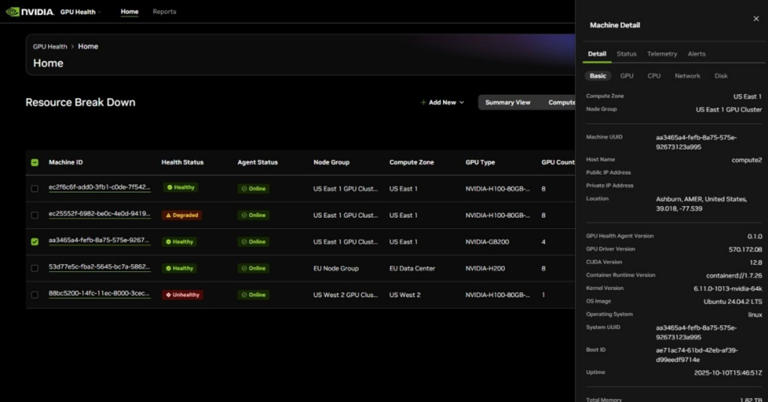Open the Telemetry tab
Screen dimensions: 768x402
[662, 54]
